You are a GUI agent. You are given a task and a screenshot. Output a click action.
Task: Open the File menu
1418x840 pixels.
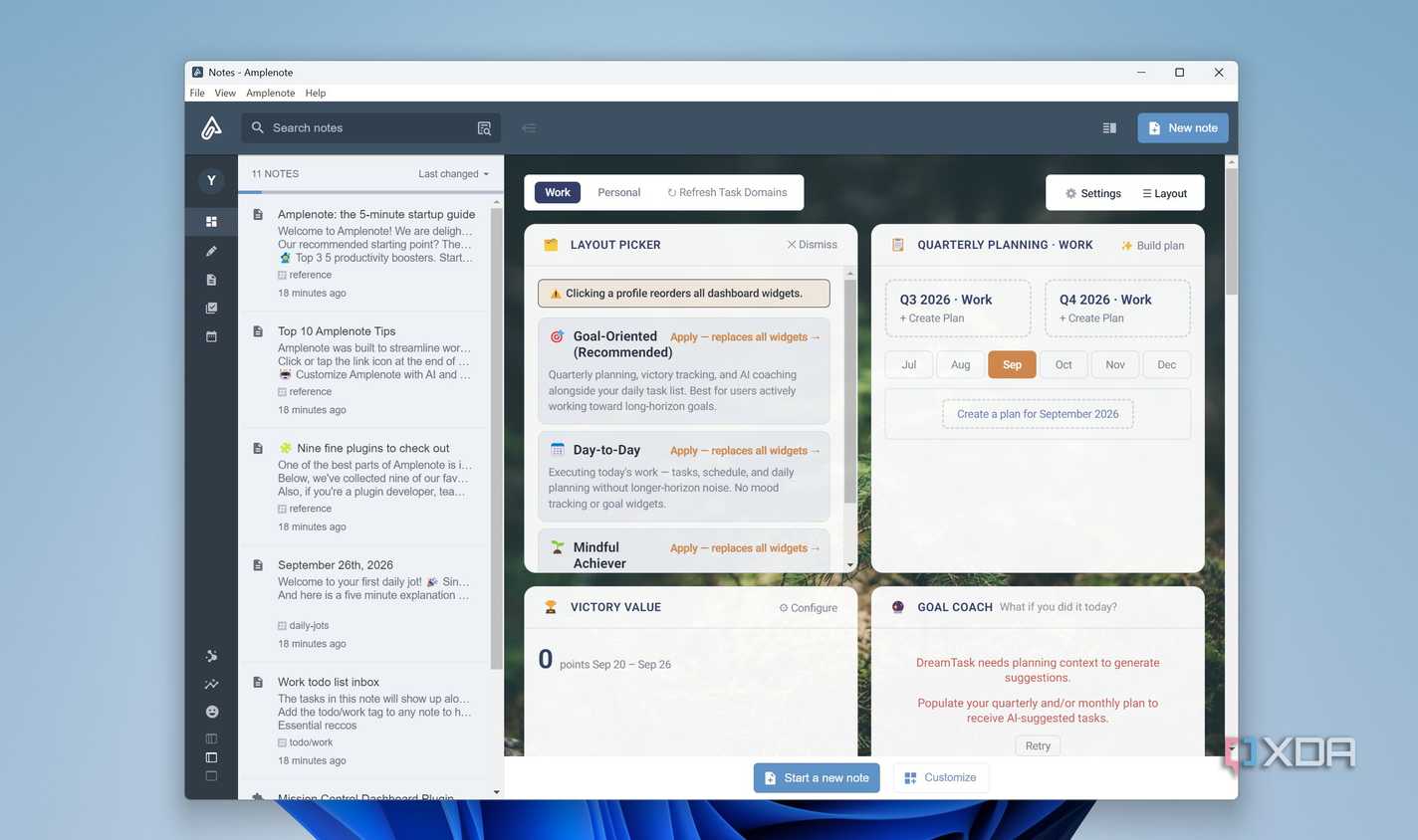pyautogui.click(x=197, y=93)
